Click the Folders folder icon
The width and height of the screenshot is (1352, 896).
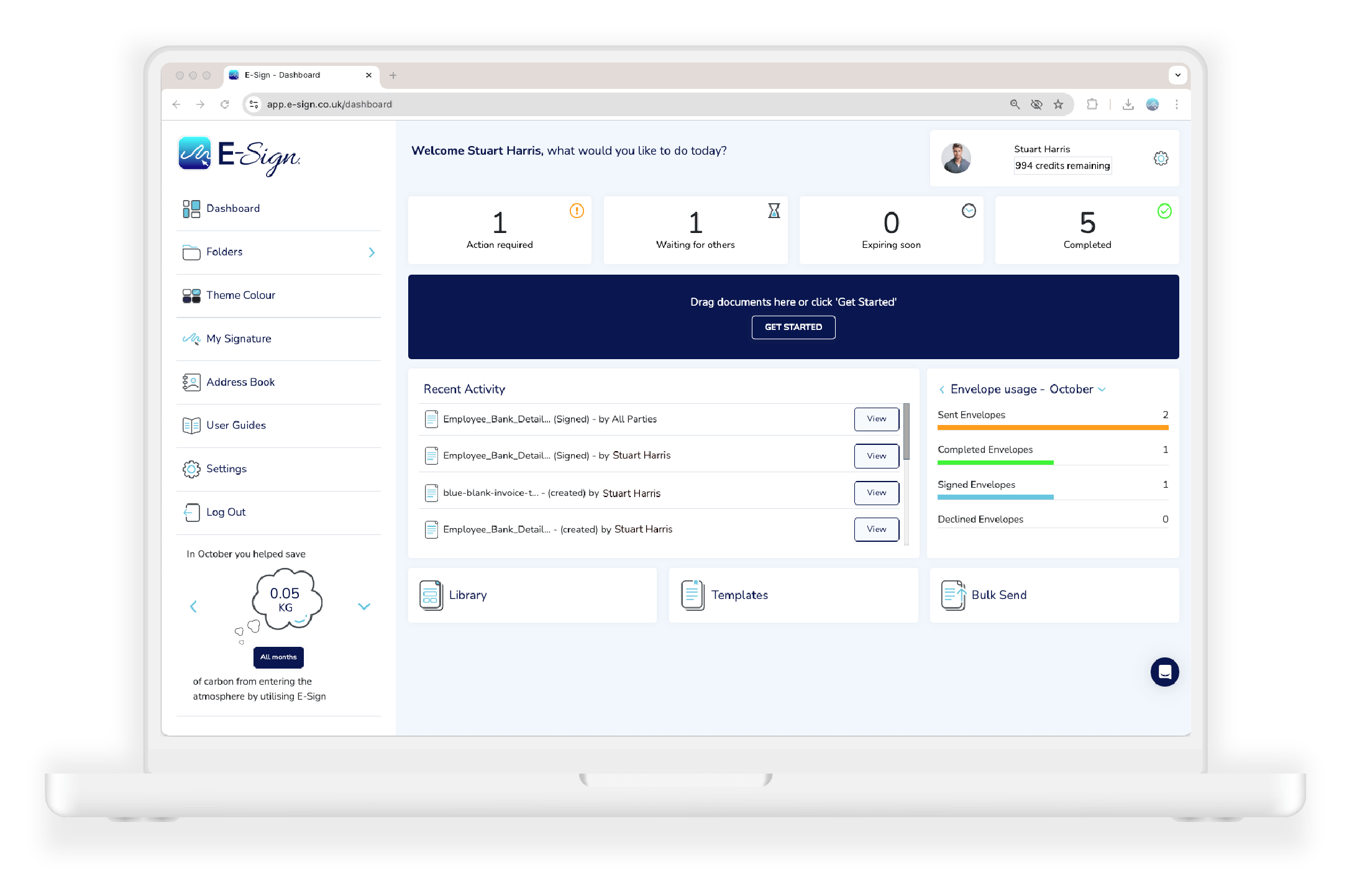tap(191, 252)
